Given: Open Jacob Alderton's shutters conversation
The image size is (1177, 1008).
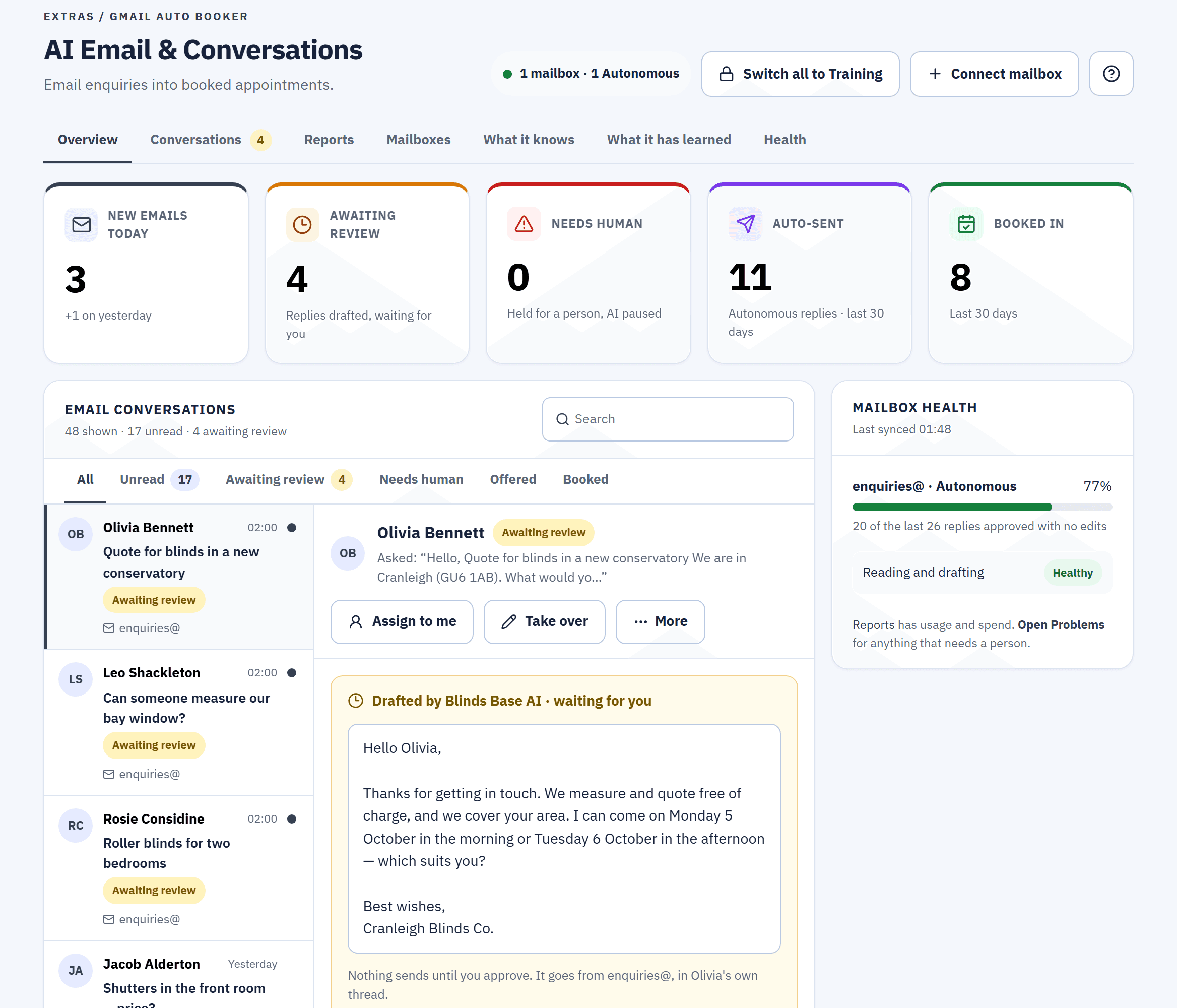Looking at the screenshot, I should click(x=179, y=975).
